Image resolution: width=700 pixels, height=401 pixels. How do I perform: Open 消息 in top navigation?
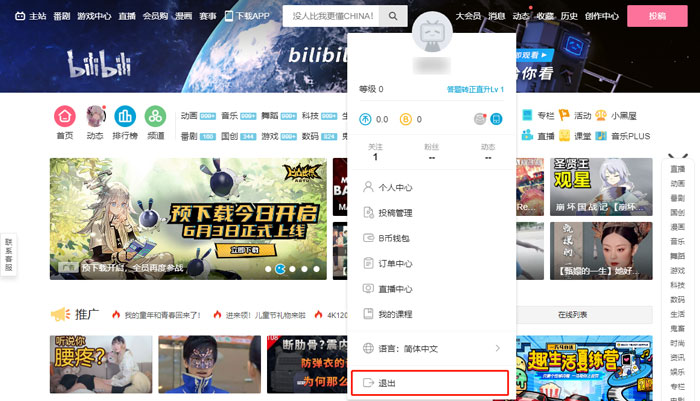pos(496,16)
